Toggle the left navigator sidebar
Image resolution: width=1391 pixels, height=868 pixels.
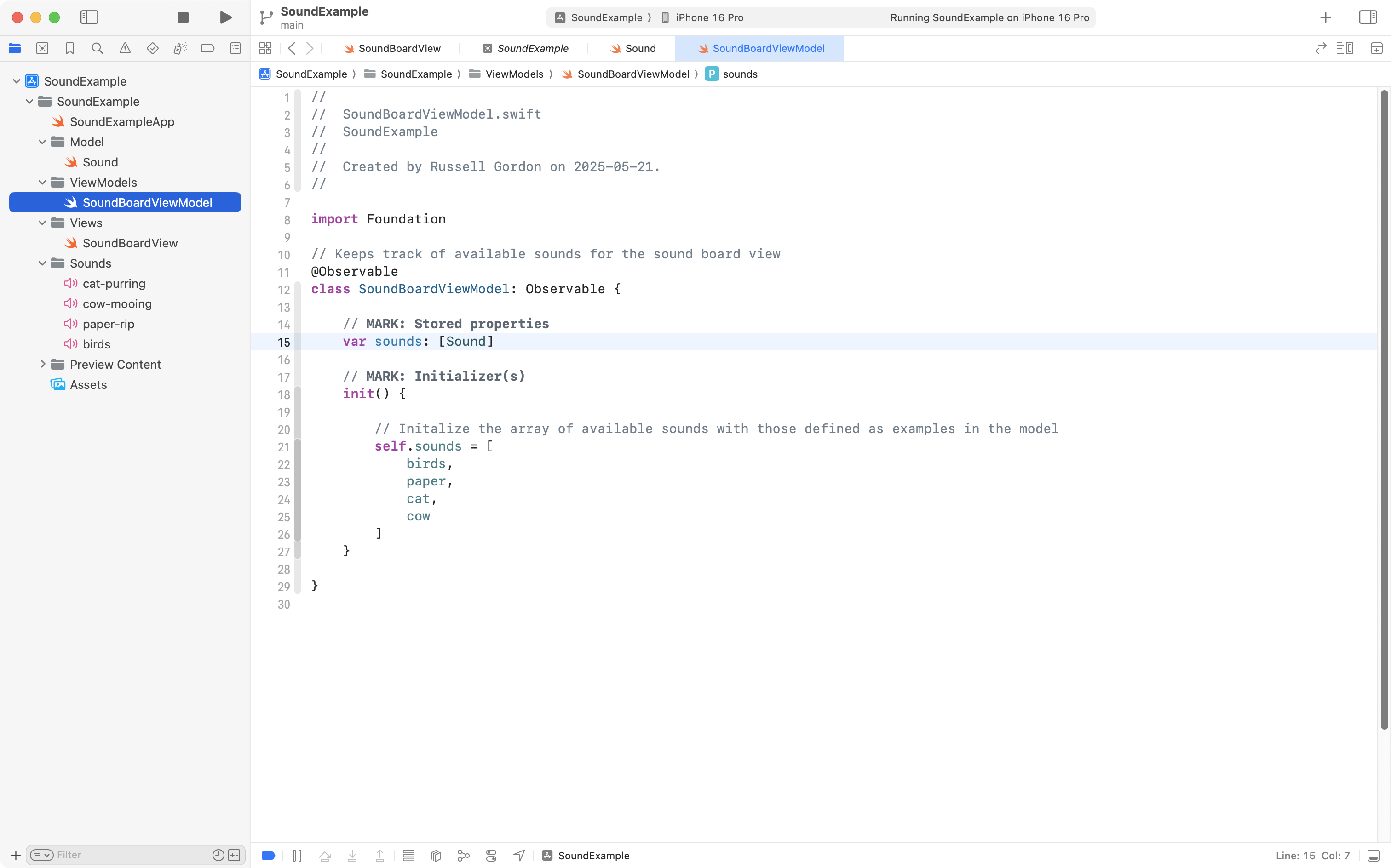tap(89, 17)
